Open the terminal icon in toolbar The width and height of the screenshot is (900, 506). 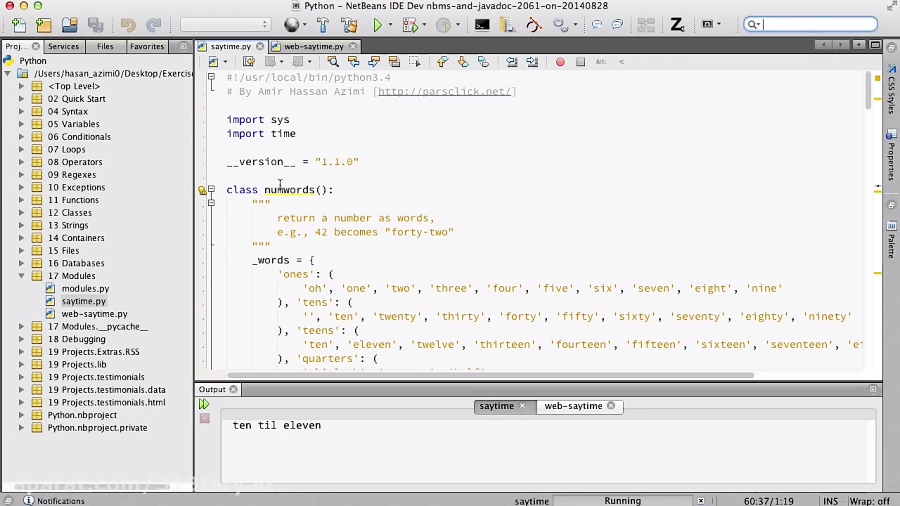coord(482,25)
